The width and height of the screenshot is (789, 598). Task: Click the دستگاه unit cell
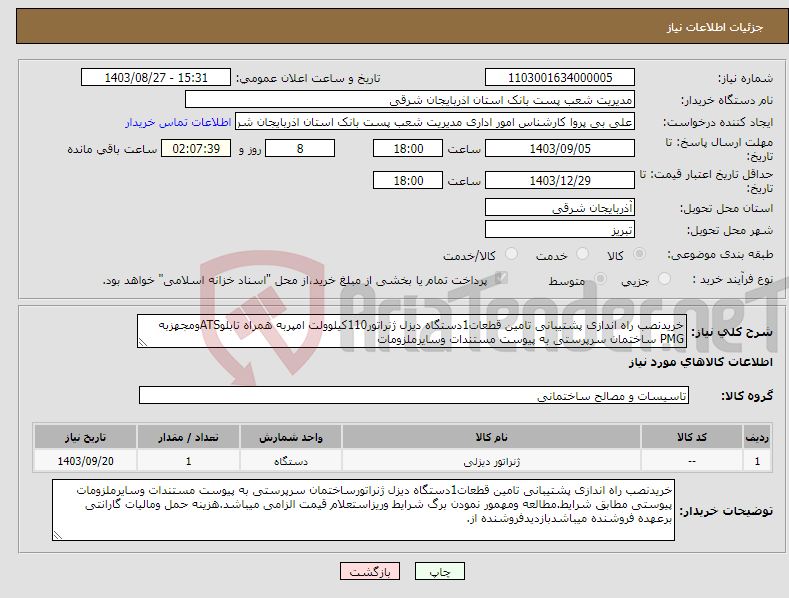tap(291, 461)
